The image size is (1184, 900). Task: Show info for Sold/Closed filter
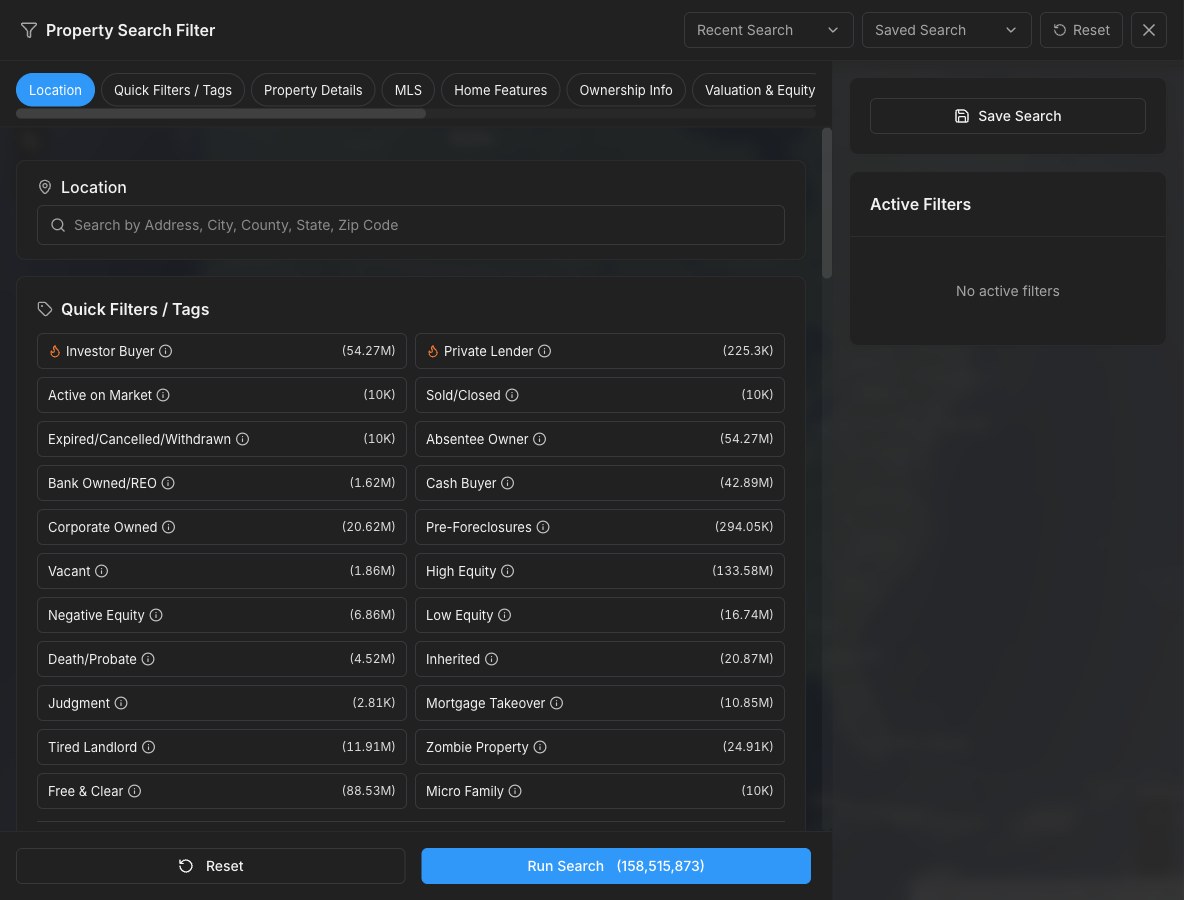coord(512,395)
